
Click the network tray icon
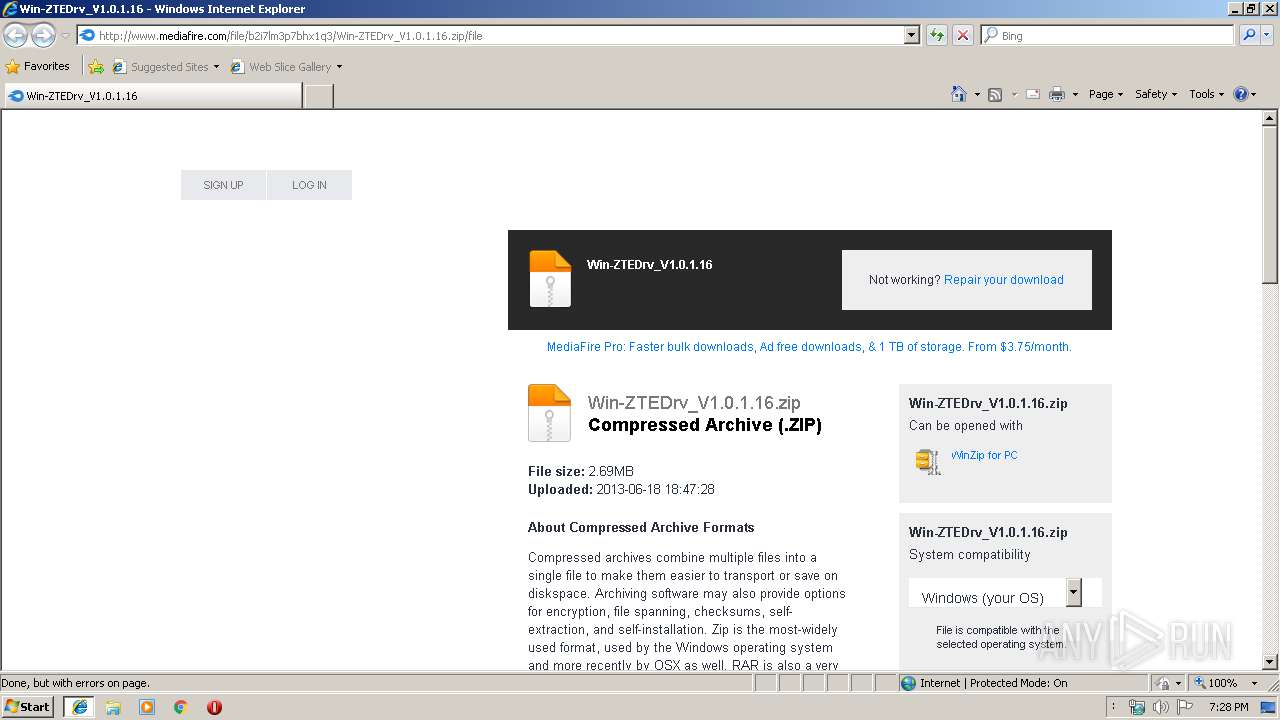(1137, 707)
